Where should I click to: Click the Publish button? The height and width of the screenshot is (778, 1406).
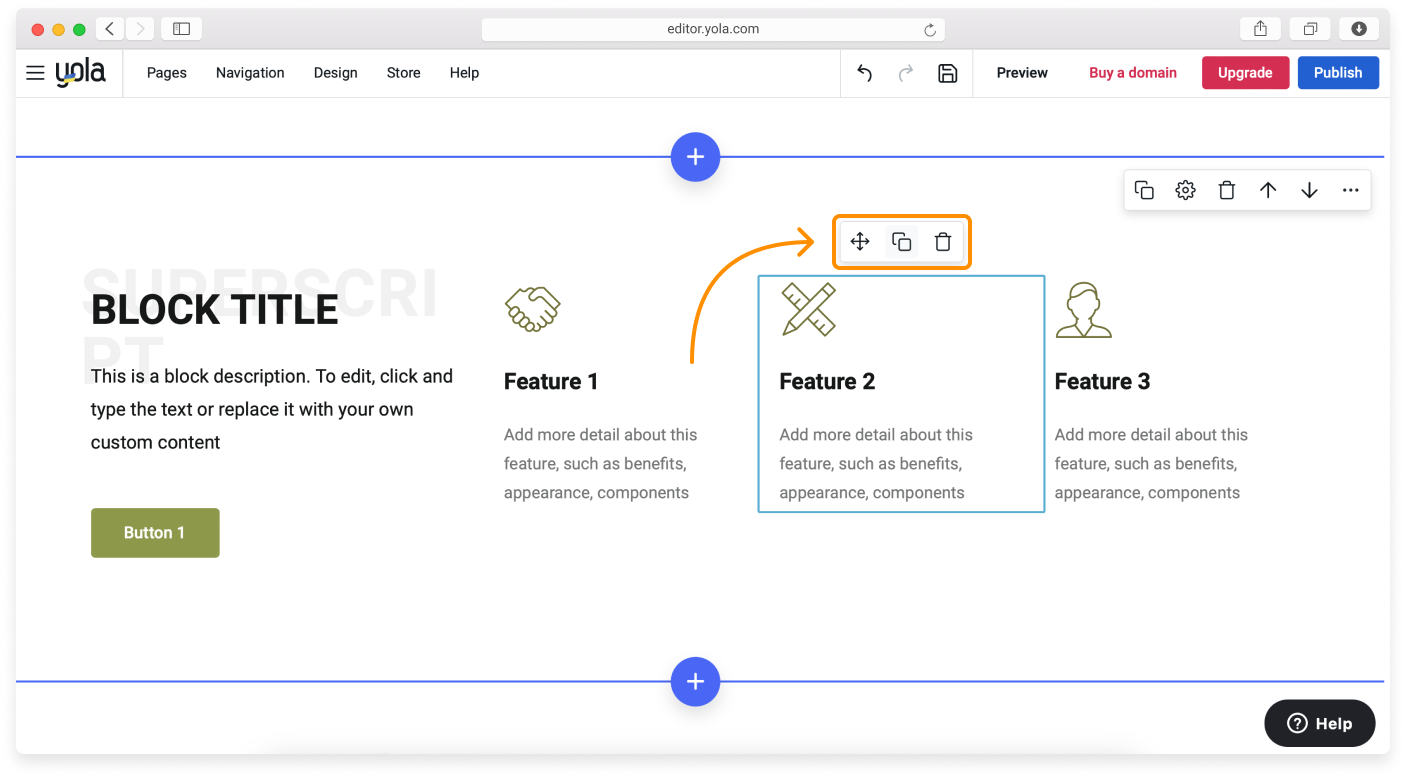1338,73
